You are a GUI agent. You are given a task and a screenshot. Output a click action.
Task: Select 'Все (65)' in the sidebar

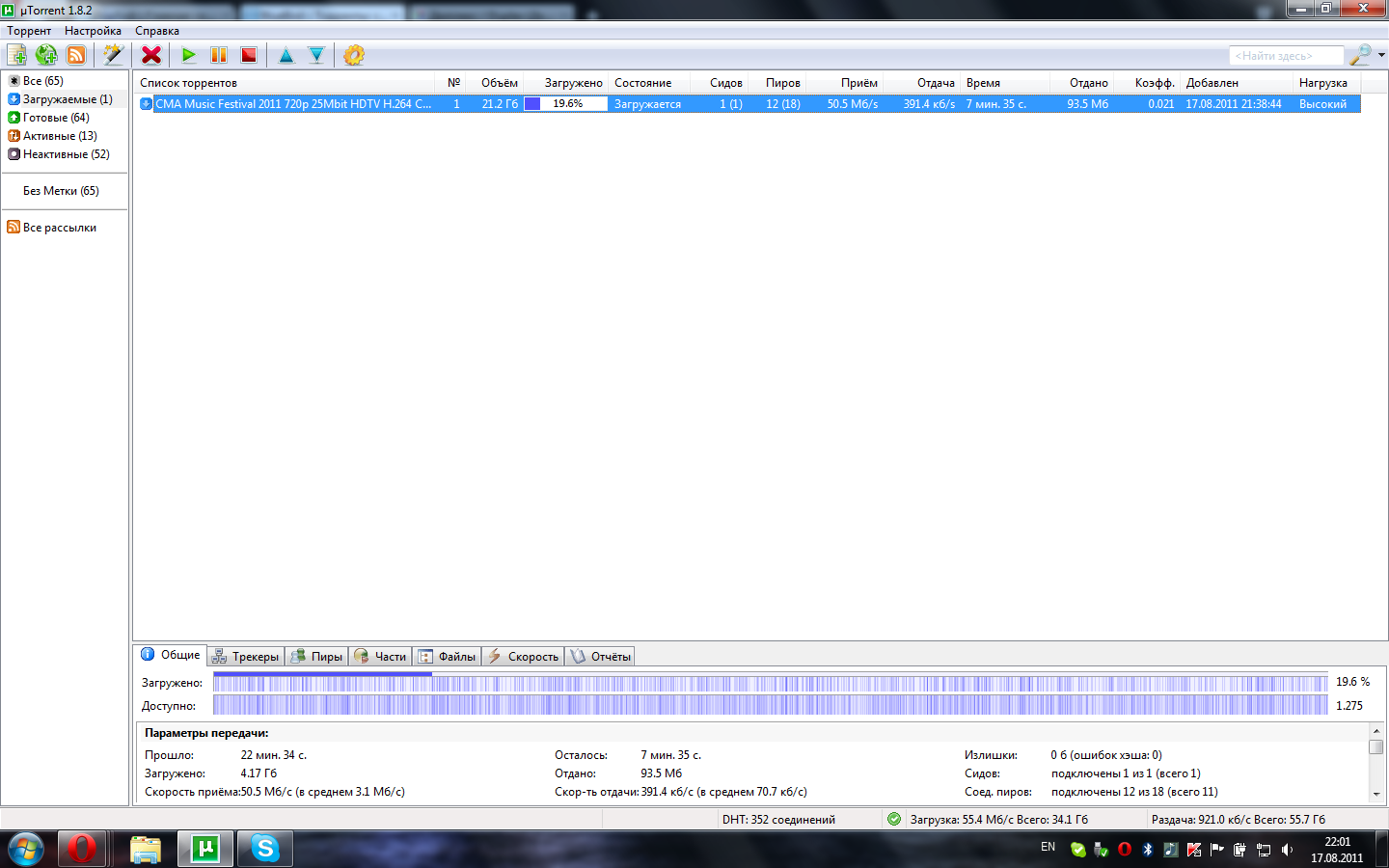(x=42, y=81)
